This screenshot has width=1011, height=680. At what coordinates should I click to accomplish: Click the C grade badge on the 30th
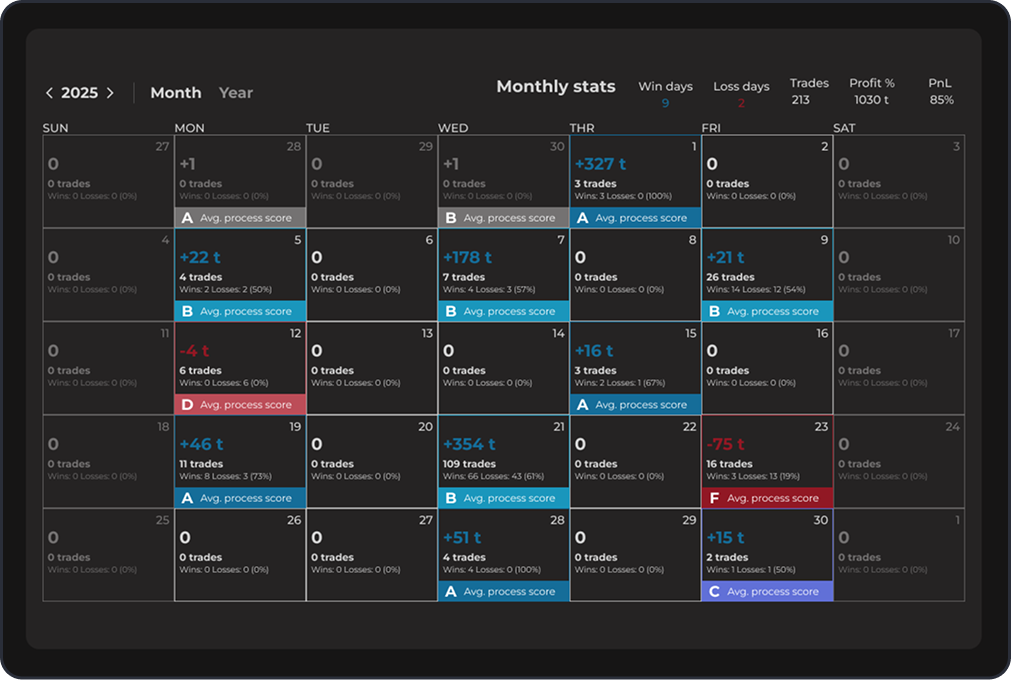point(713,592)
